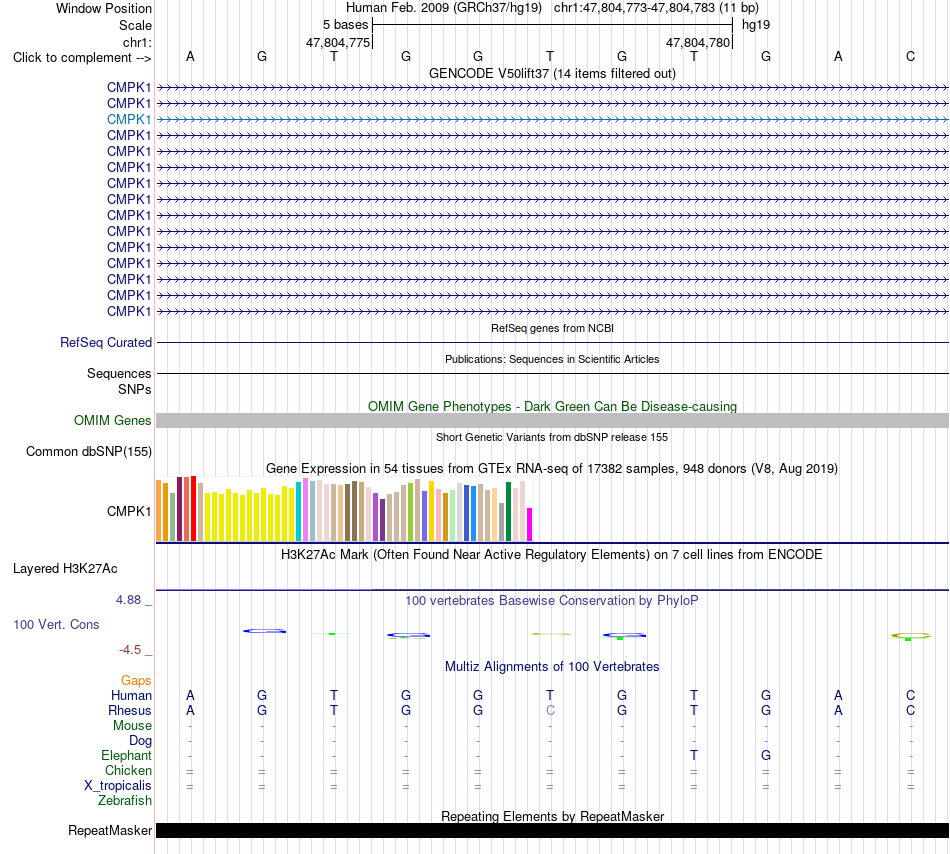Image resolution: width=950 pixels, height=854 pixels.
Task: Open the Layered H3K27Ac track label
Action: [x=65, y=569]
